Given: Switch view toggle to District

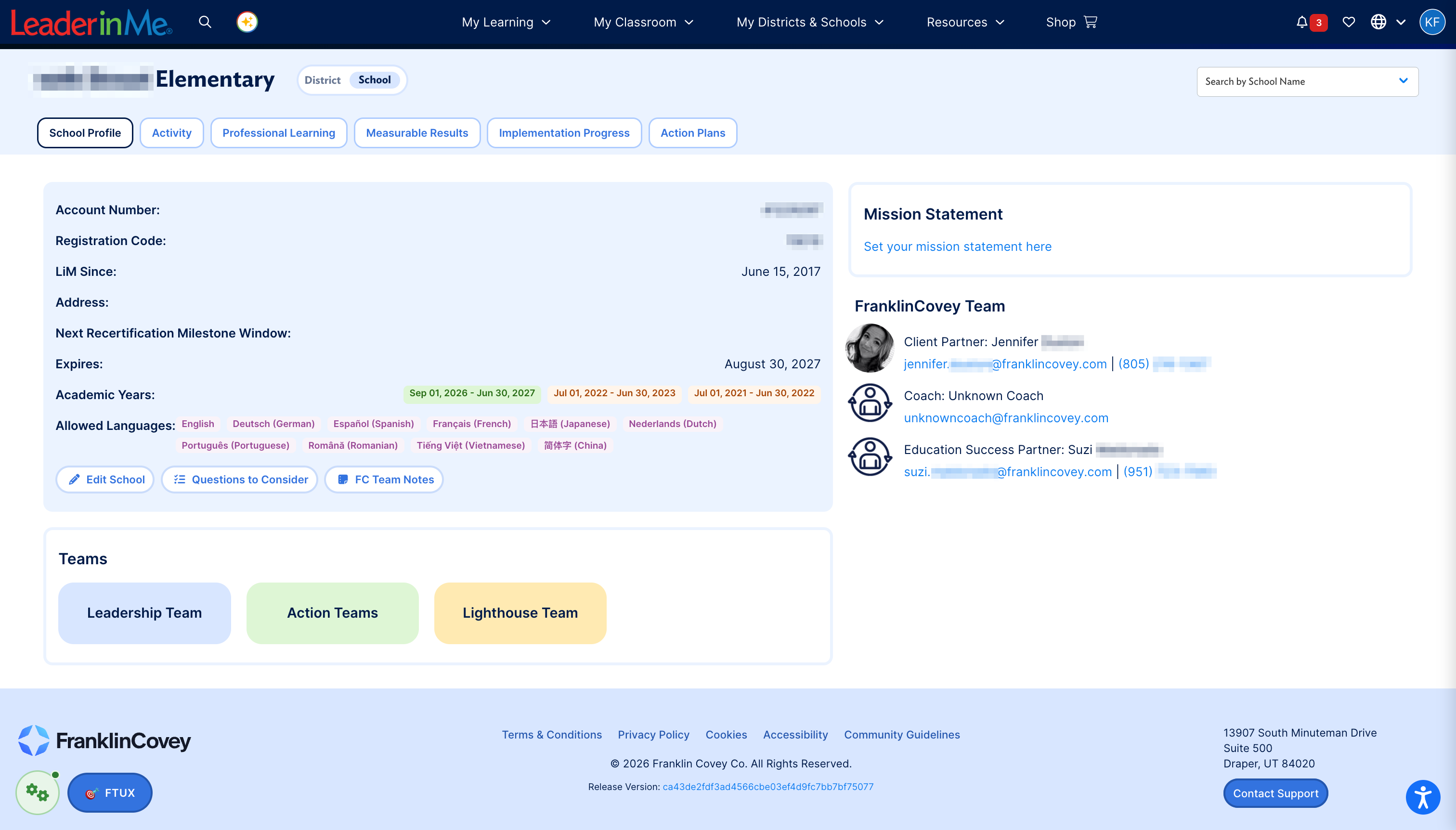Looking at the screenshot, I should [x=322, y=80].
